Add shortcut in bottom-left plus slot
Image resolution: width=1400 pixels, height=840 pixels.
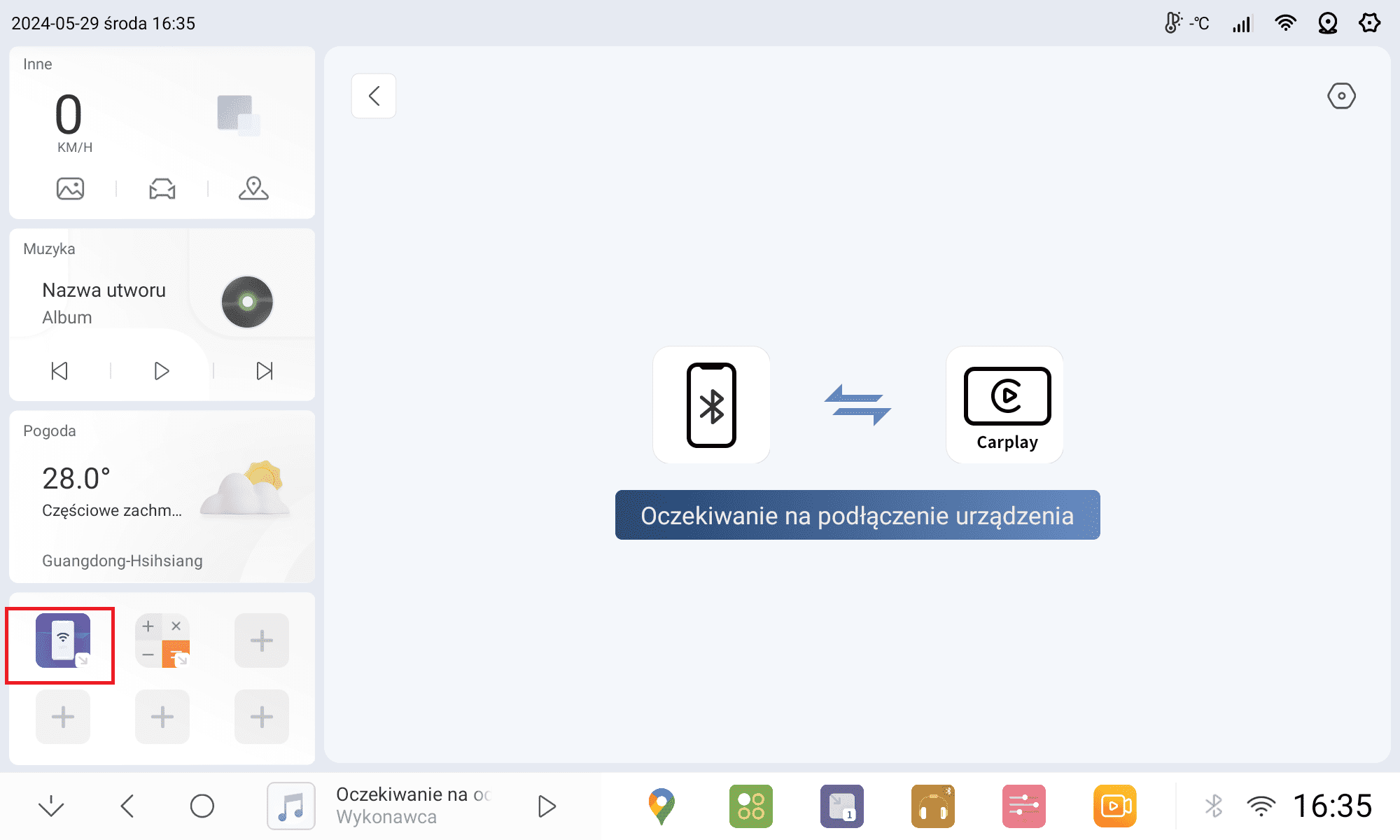(63, 717)
